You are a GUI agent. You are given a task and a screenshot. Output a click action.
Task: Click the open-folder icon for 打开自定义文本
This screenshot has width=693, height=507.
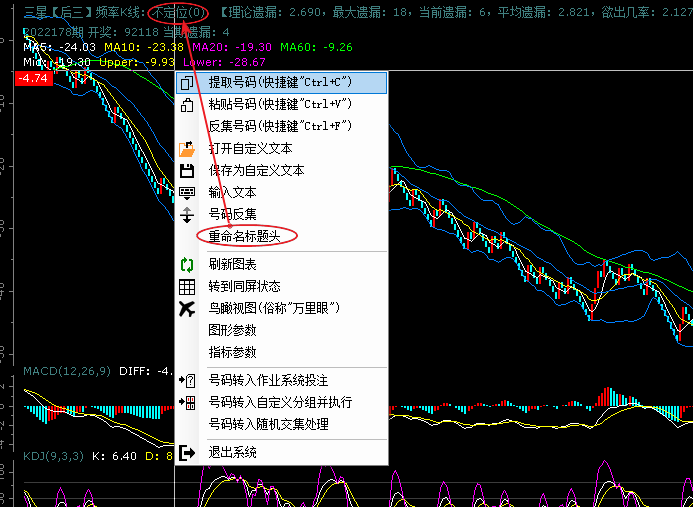pyautogui.click(x=187, y=149)
